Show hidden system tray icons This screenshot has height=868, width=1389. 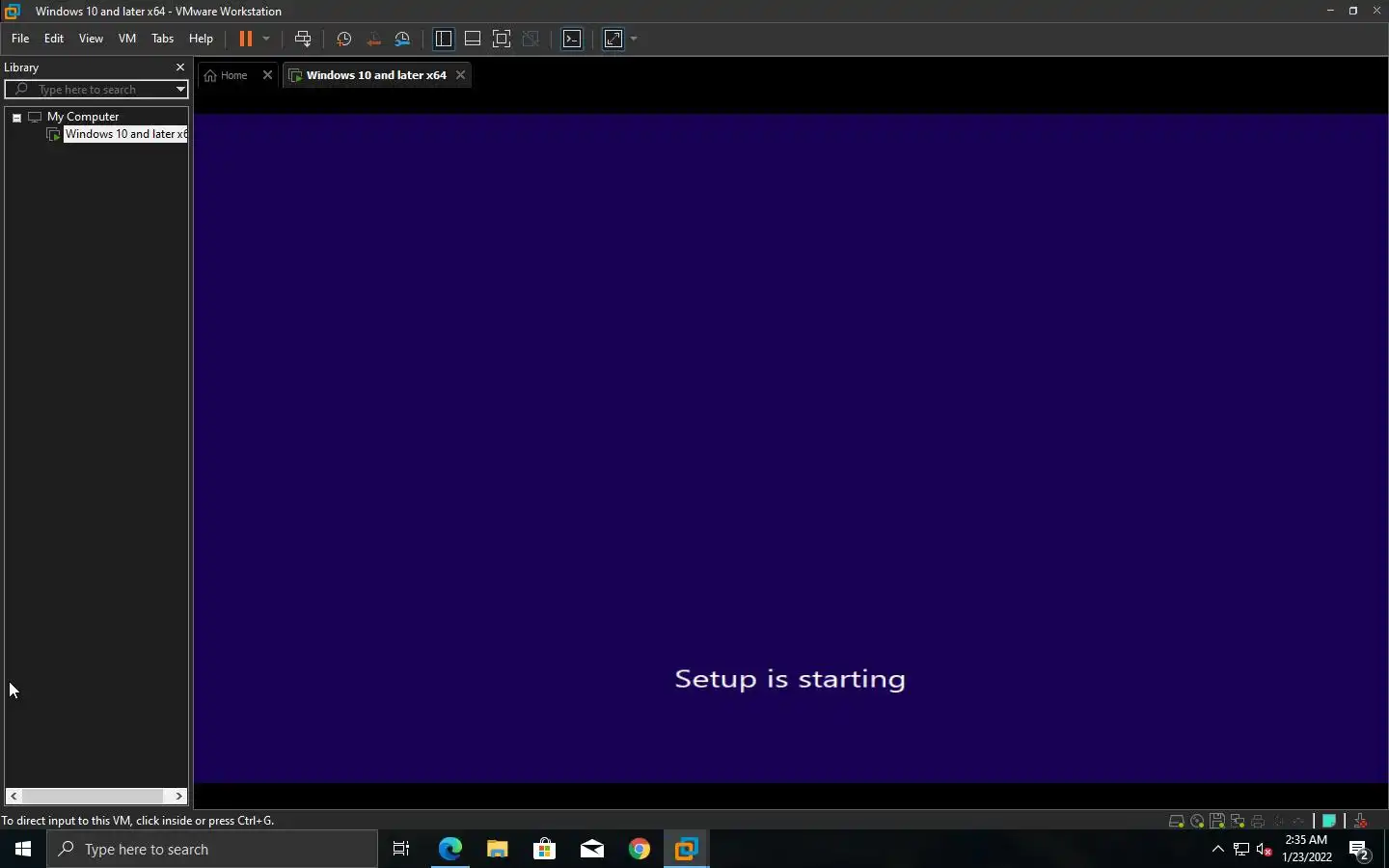click(x=1217, y=849)
